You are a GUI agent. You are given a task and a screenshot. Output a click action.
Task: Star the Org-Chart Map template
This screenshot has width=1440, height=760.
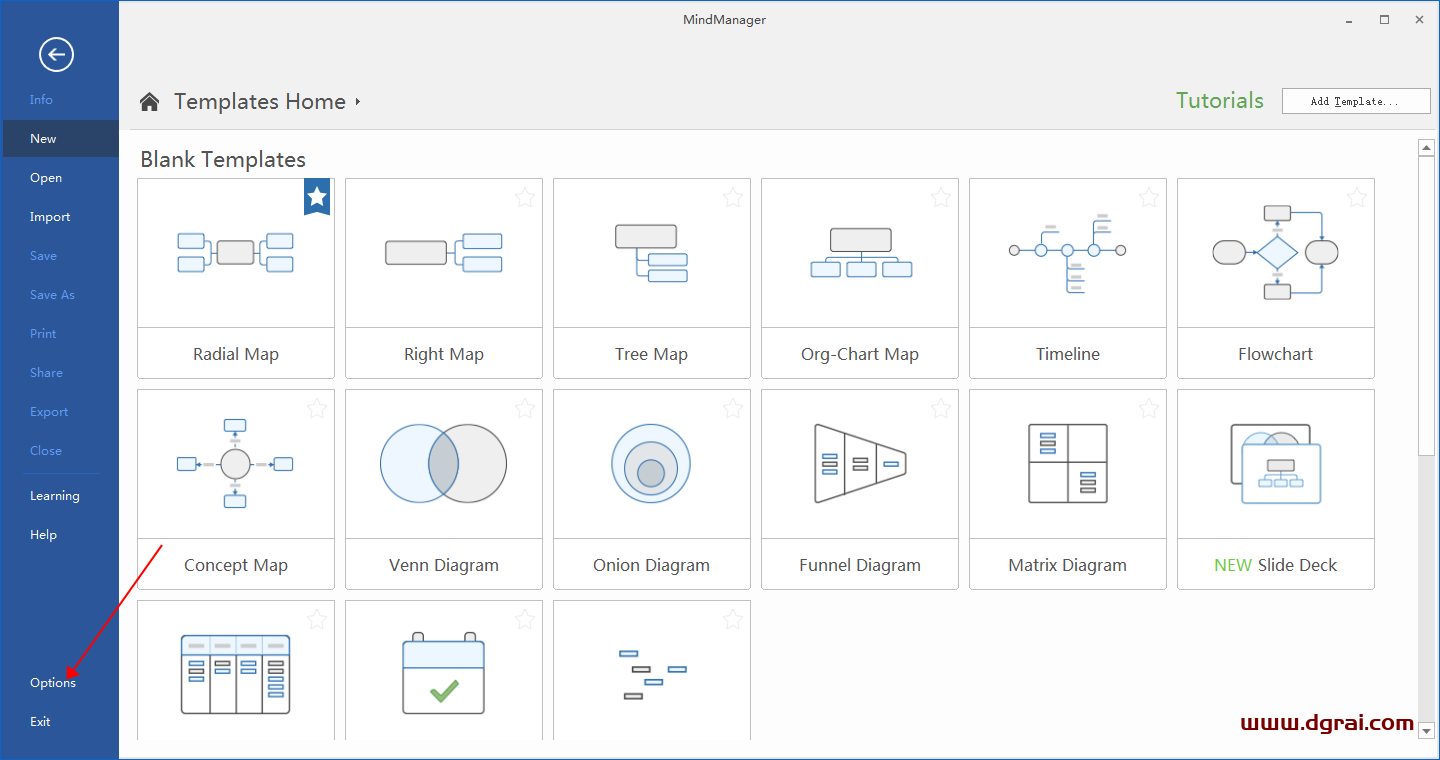[x=941, y=197]
